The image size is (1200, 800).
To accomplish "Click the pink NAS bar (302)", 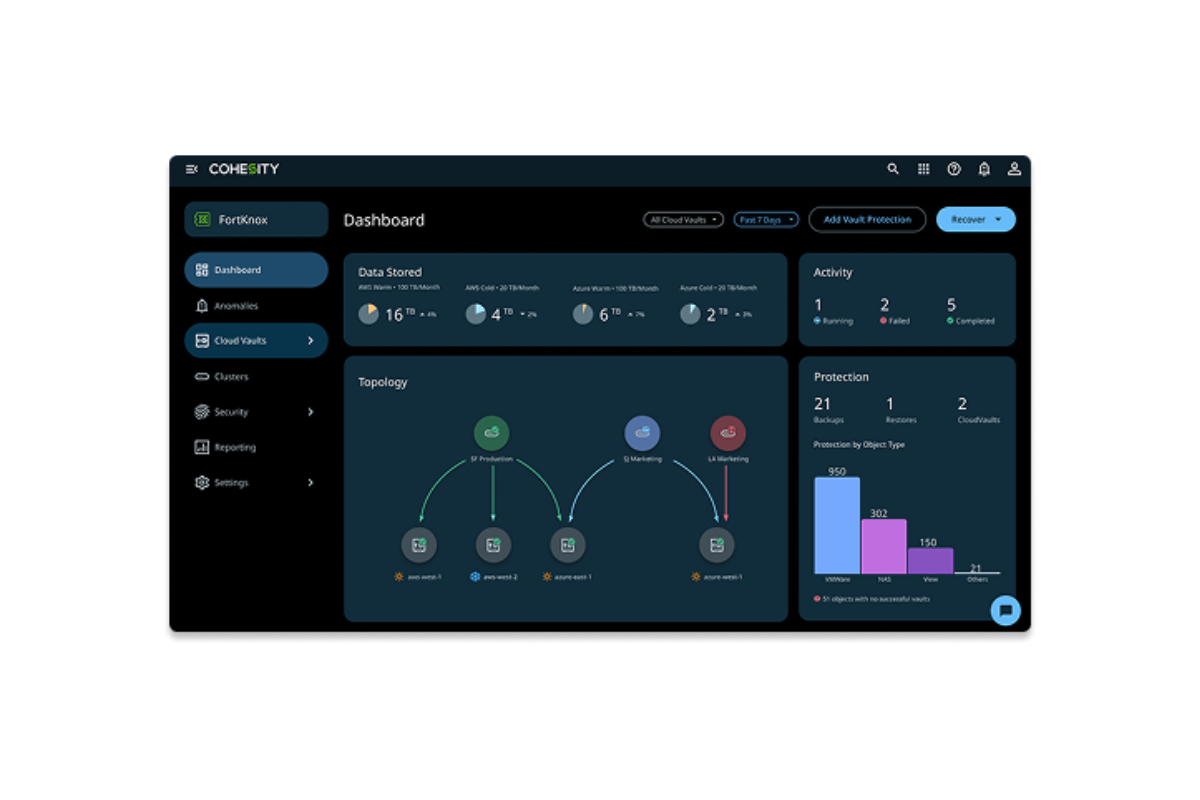I will 883,546.
